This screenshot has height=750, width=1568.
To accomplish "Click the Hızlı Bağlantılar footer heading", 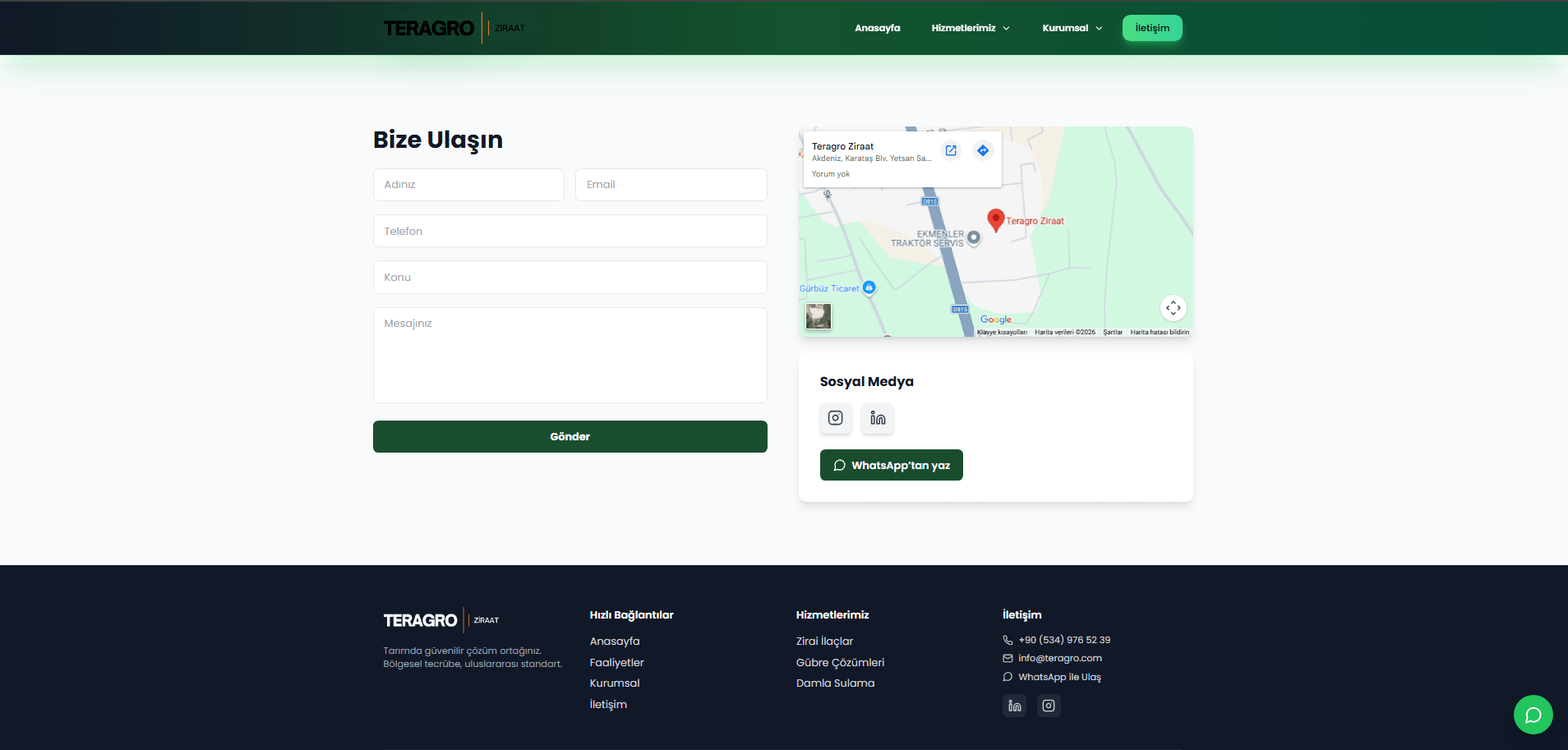I will pyautogui.click(x=631, y=614).
